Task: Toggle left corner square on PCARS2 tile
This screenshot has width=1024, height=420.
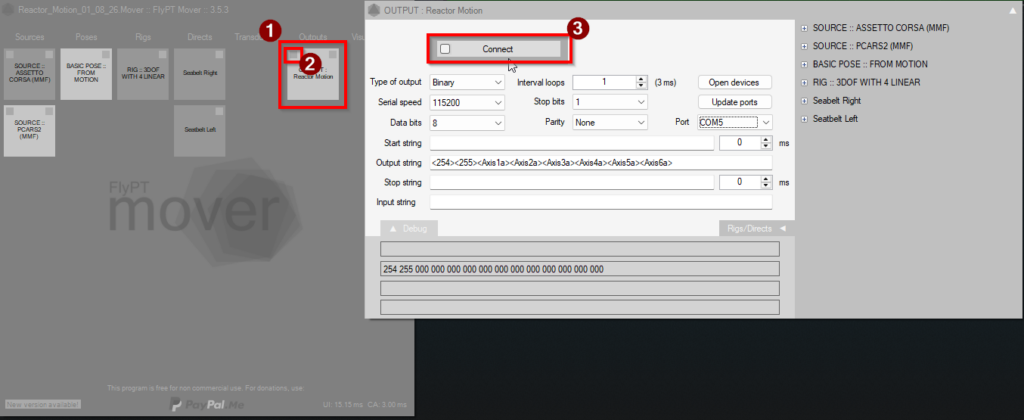Action: pyautogui.click(x=10, y=111)
